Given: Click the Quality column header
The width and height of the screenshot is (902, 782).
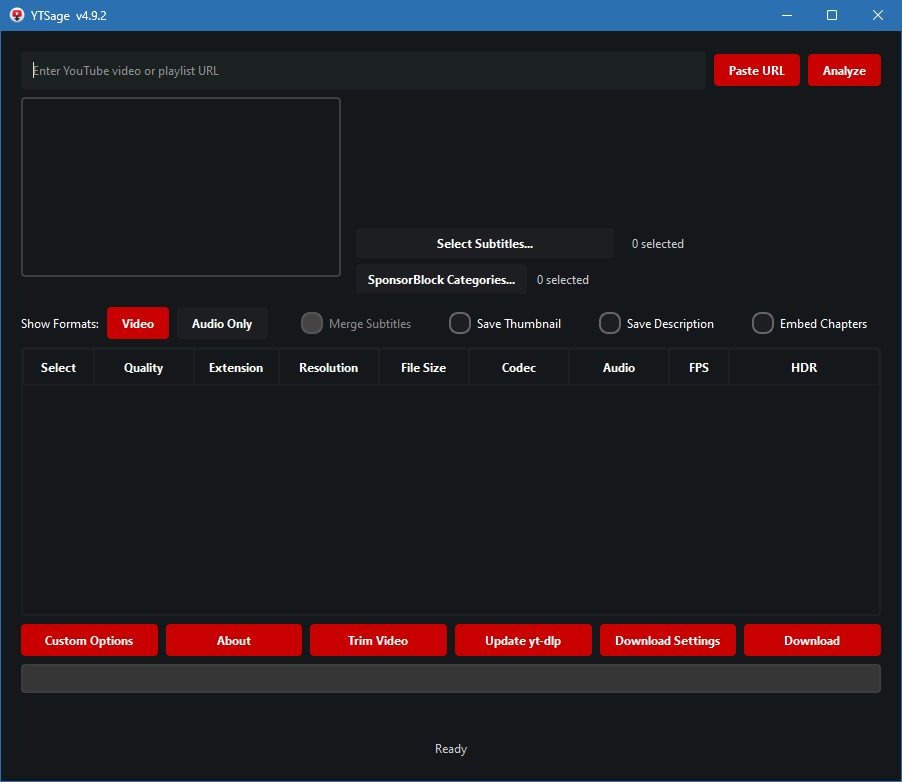Looking at the screenshot, I should (x=143, y=368).
